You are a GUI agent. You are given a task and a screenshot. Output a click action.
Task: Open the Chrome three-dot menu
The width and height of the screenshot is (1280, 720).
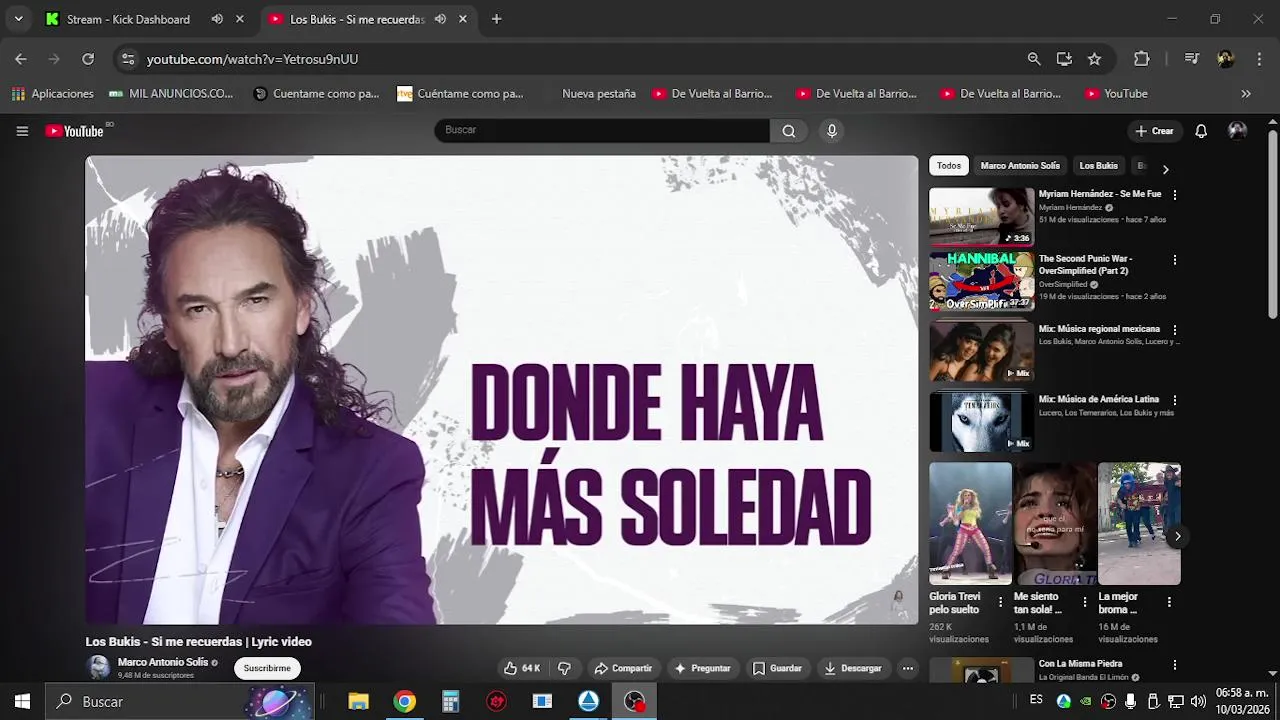[1259, 59]
